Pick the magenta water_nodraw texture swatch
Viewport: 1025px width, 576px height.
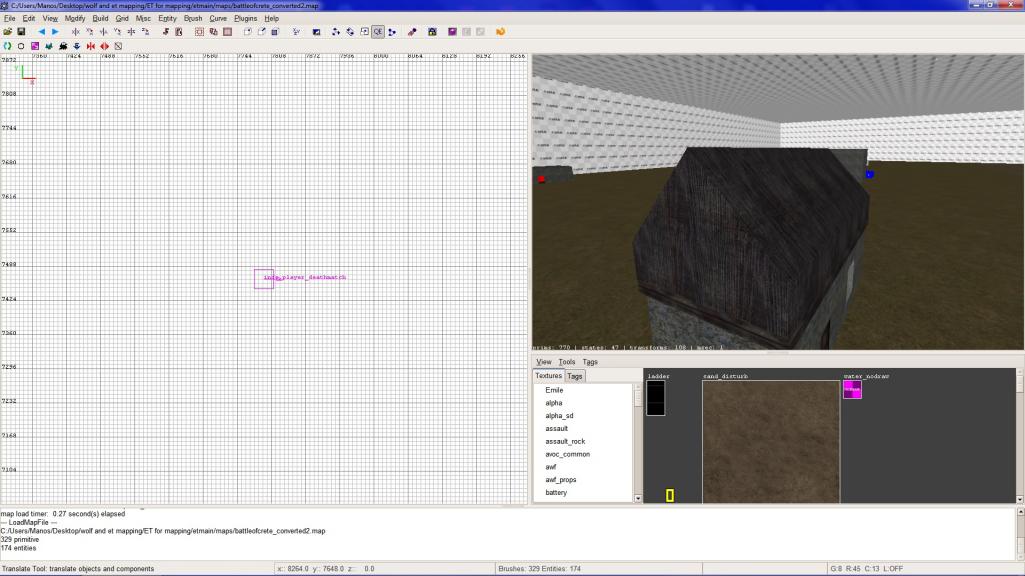pos(852,390)
